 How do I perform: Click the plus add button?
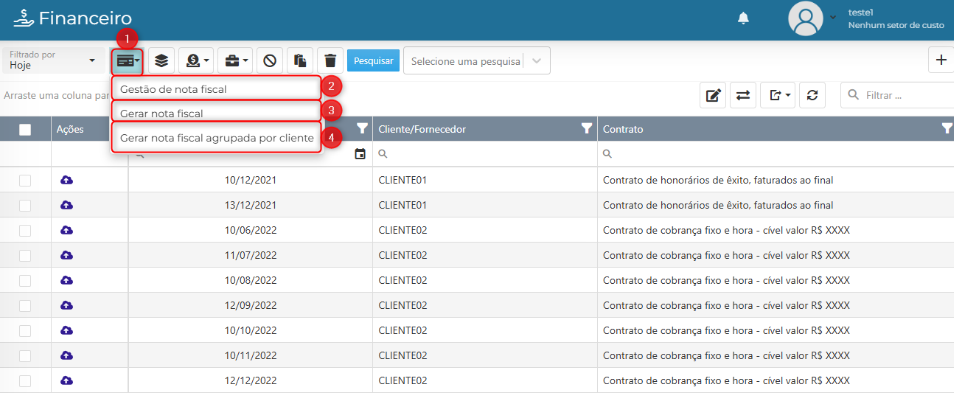click(941, 60)
